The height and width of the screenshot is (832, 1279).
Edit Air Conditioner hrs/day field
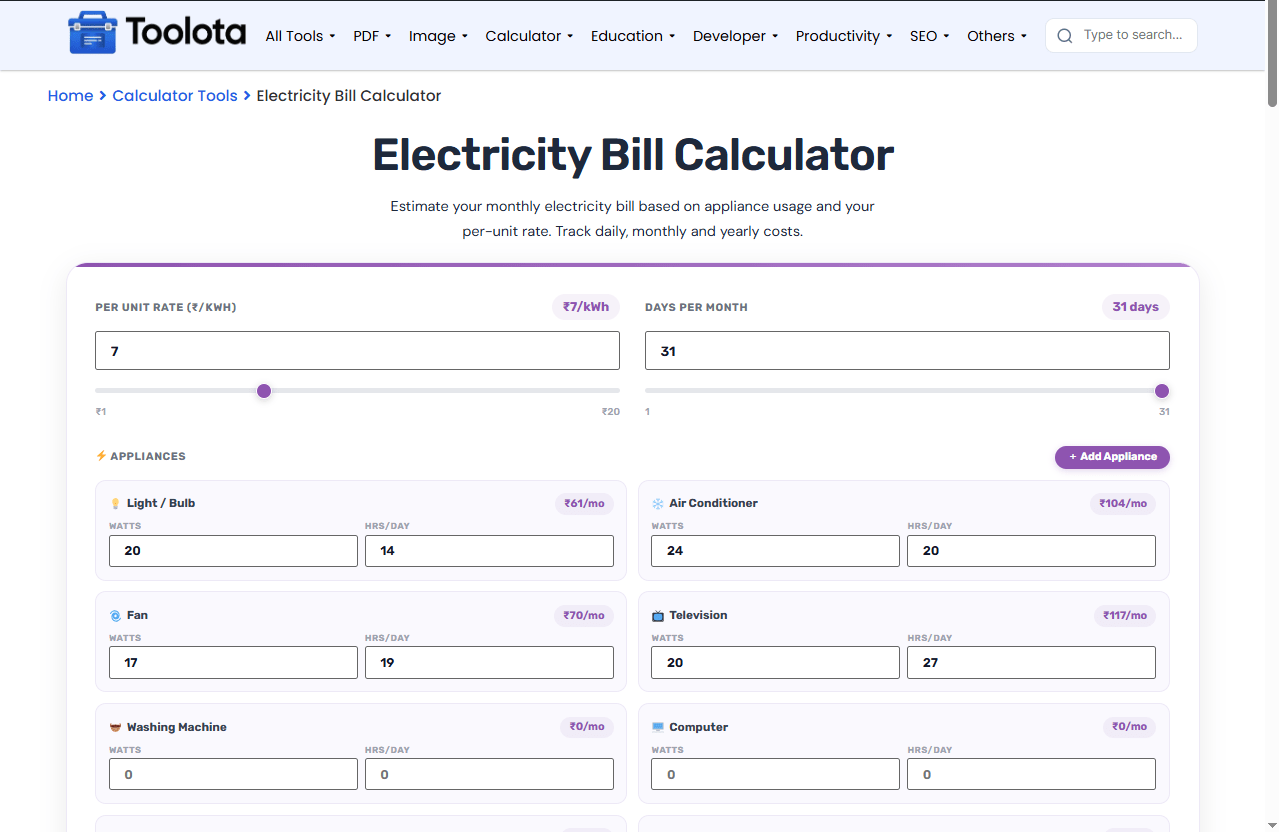click(1031, 551)
